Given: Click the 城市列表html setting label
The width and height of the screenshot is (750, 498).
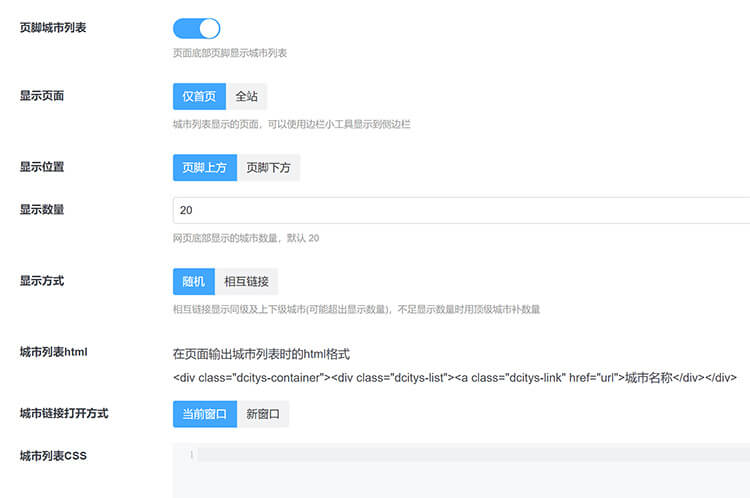Looking at the screenshot, I should click(55, 352).
